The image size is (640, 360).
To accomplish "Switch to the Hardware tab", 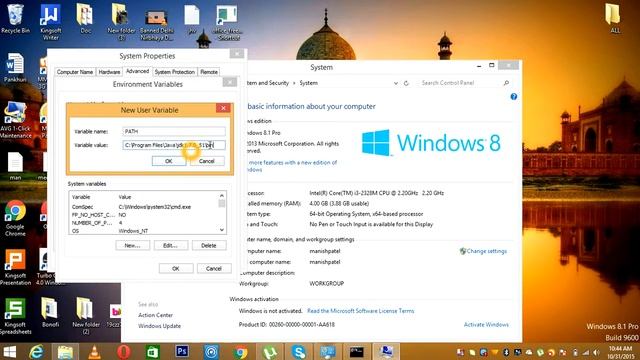I will 109,72.
